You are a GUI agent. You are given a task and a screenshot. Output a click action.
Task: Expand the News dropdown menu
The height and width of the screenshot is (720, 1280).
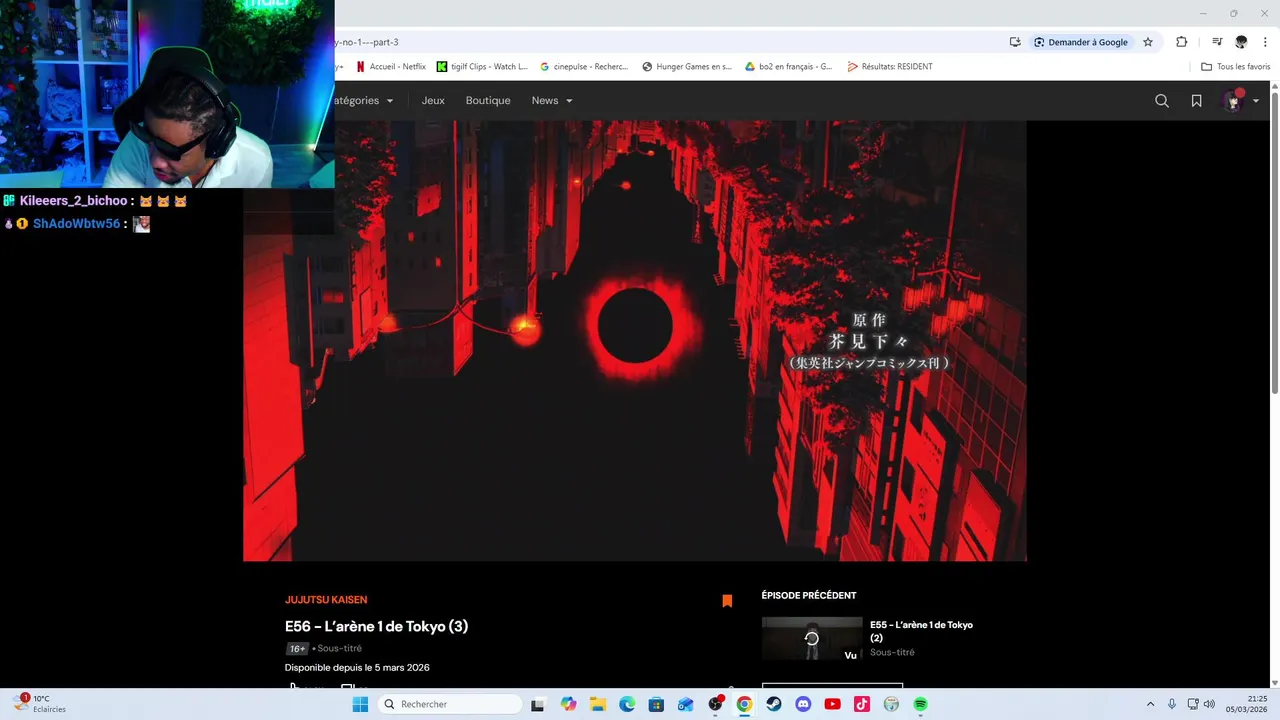click(x=552, y=101)
